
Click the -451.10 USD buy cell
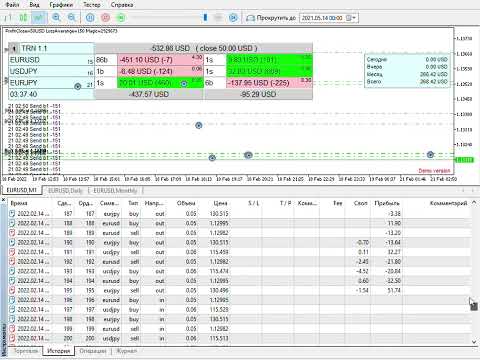[160, 60]
